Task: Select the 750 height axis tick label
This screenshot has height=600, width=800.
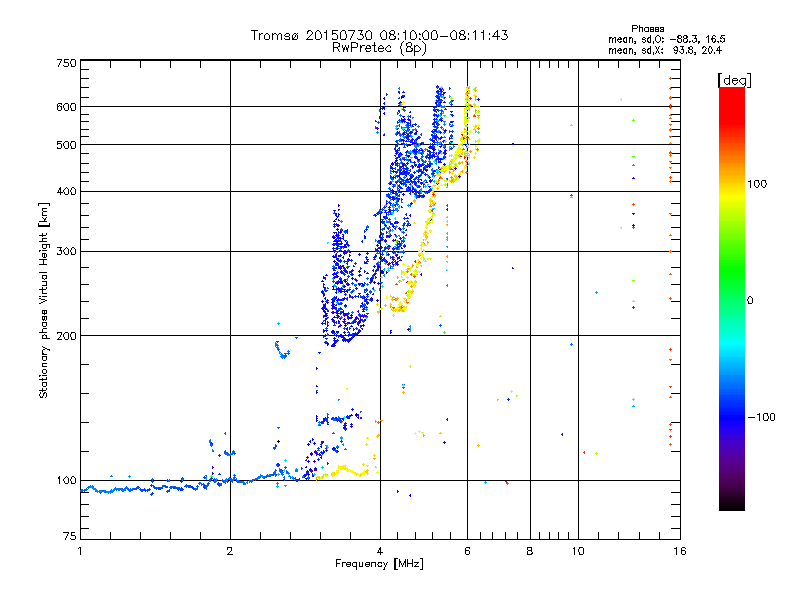Action: pyautogui.click(x=66, y=63)
